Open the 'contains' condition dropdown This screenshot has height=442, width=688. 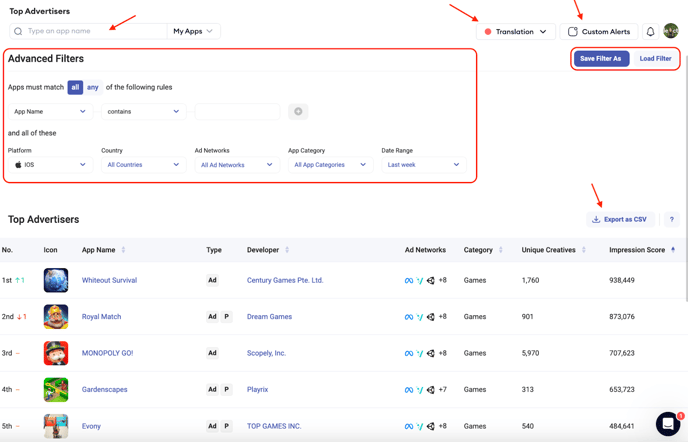[x=143, y=111]
